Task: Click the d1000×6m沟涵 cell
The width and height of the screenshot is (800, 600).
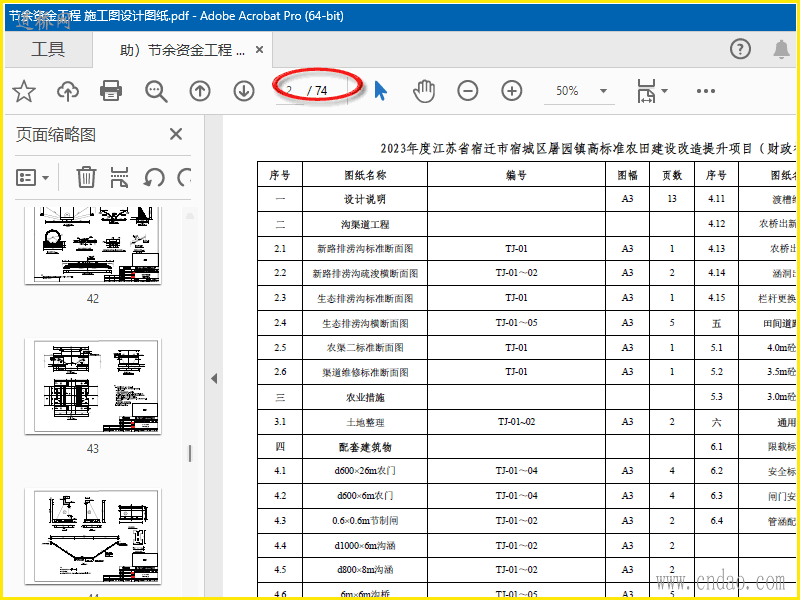Action: (365, 545)
